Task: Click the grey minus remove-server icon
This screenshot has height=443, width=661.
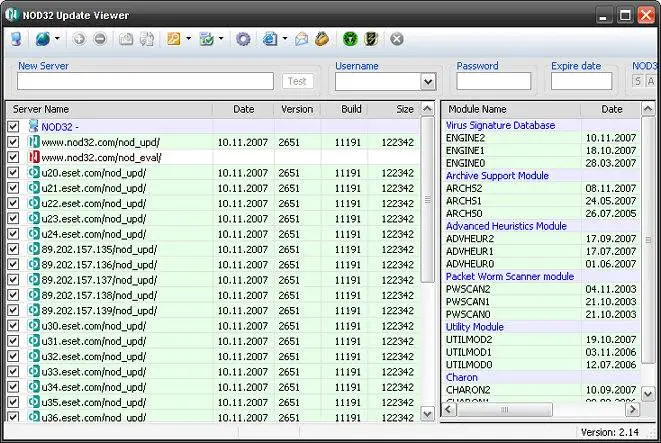Action: tap(100, 39)
